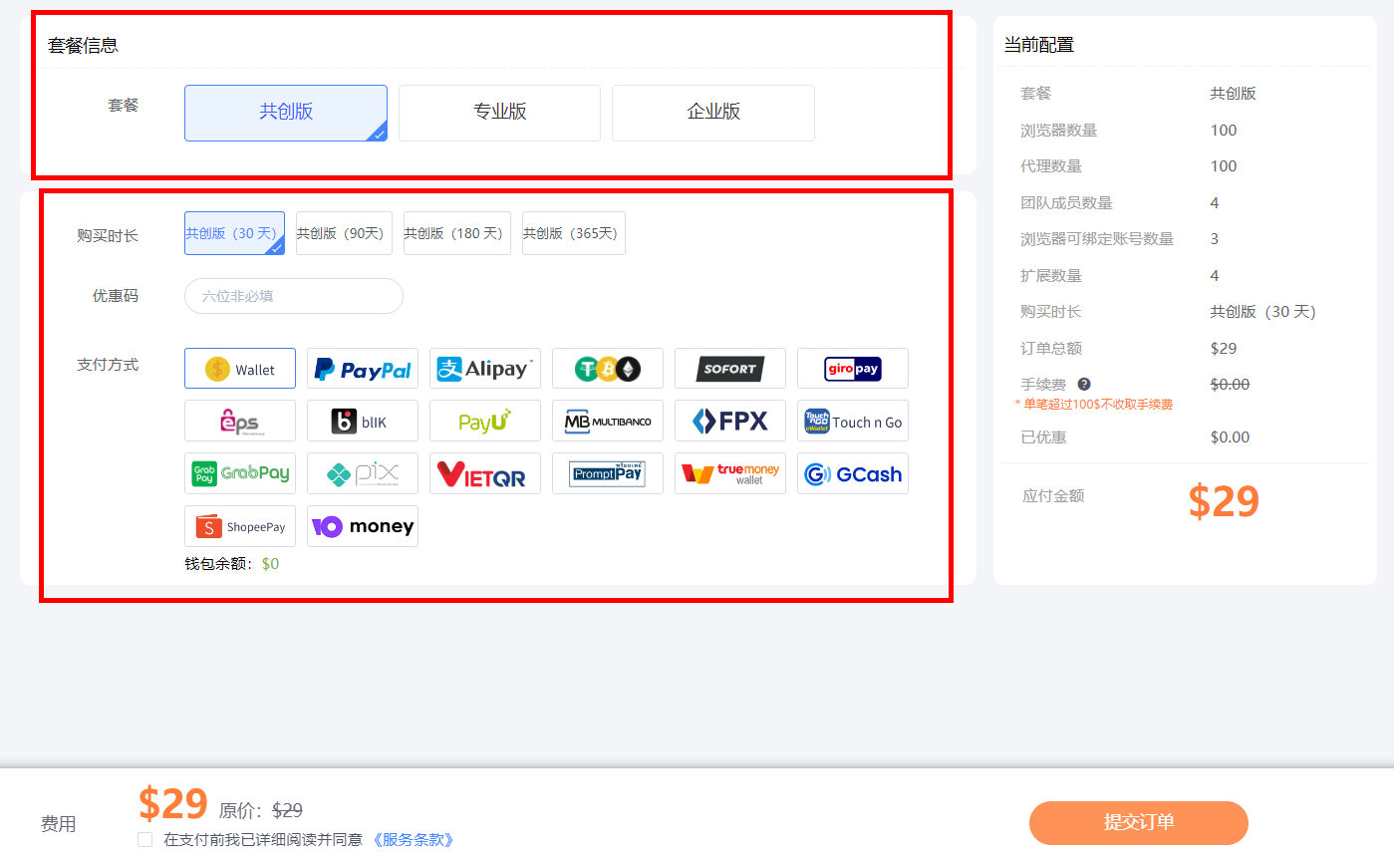Tick the agree to terms checkbox
The image size is (1394, 868).
[x=145, y=839]
